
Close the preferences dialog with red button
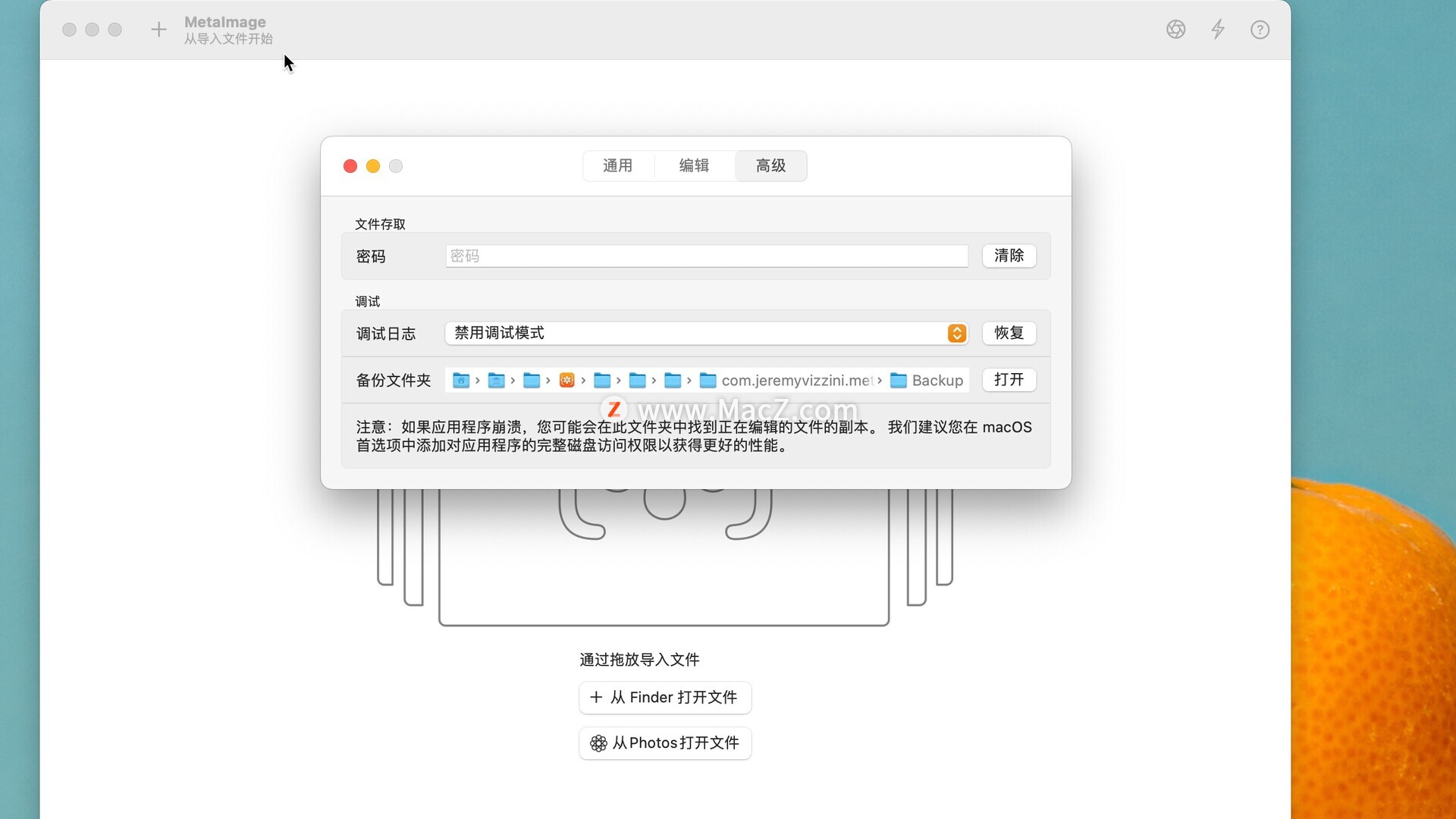[x=350, y=166]
